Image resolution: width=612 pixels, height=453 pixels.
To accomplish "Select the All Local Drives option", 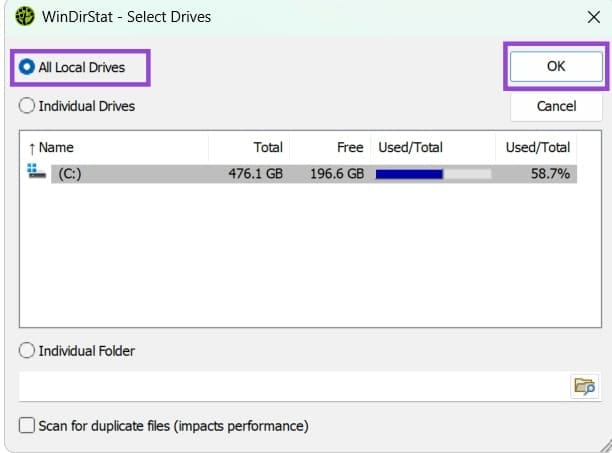I will click(x=72, y=67).
